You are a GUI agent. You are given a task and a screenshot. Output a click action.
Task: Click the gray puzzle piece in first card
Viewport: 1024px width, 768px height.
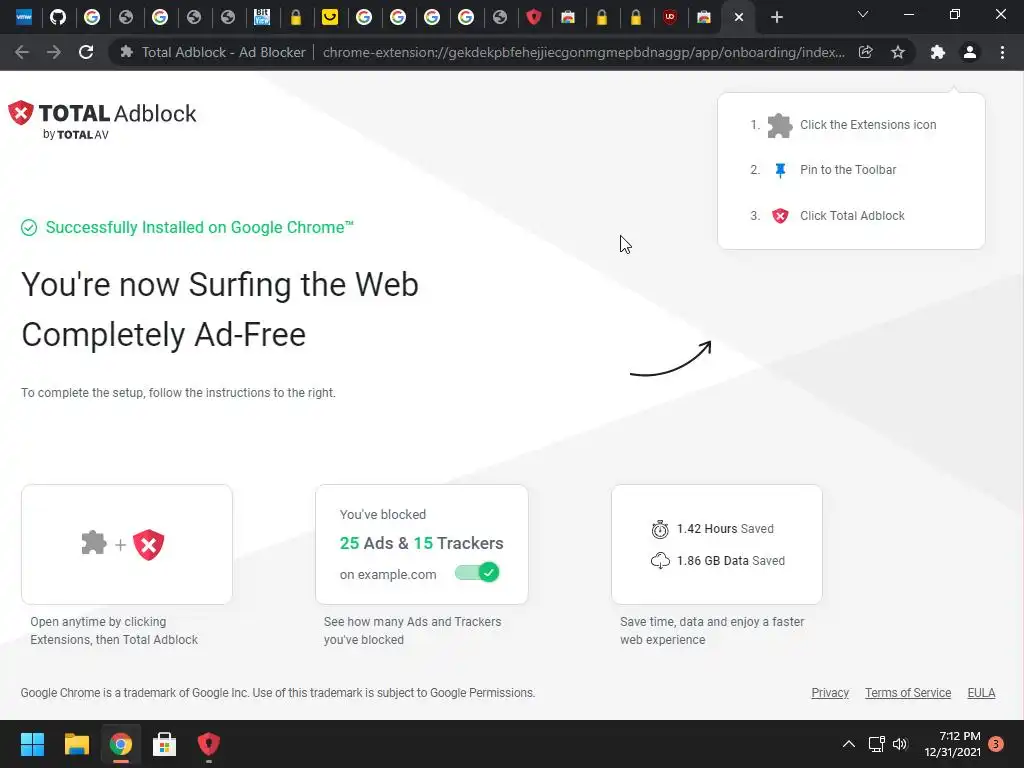click(94, 543)
